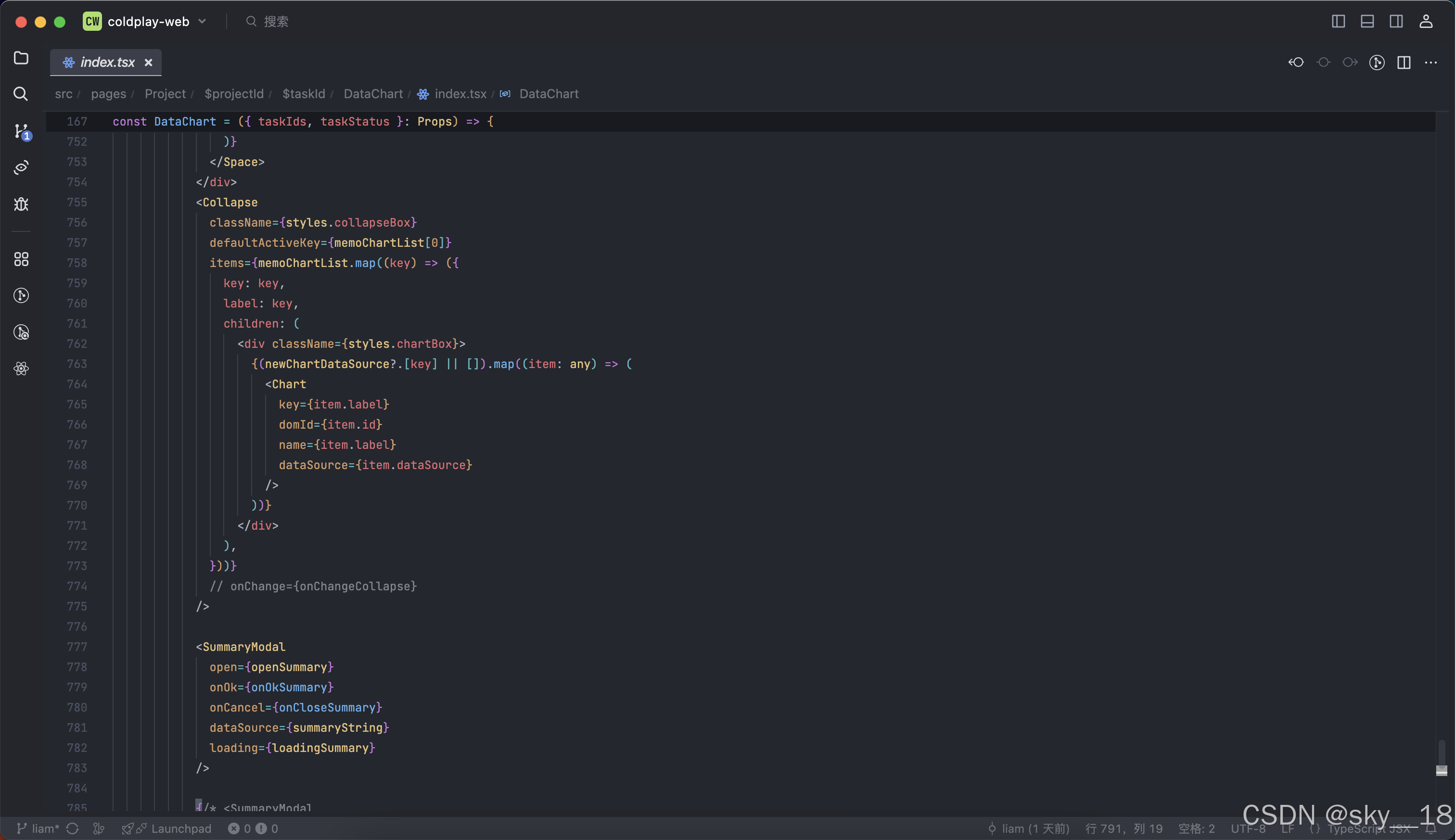Click the top search input field
The image size is (1455, 840).
pos(276,21)
